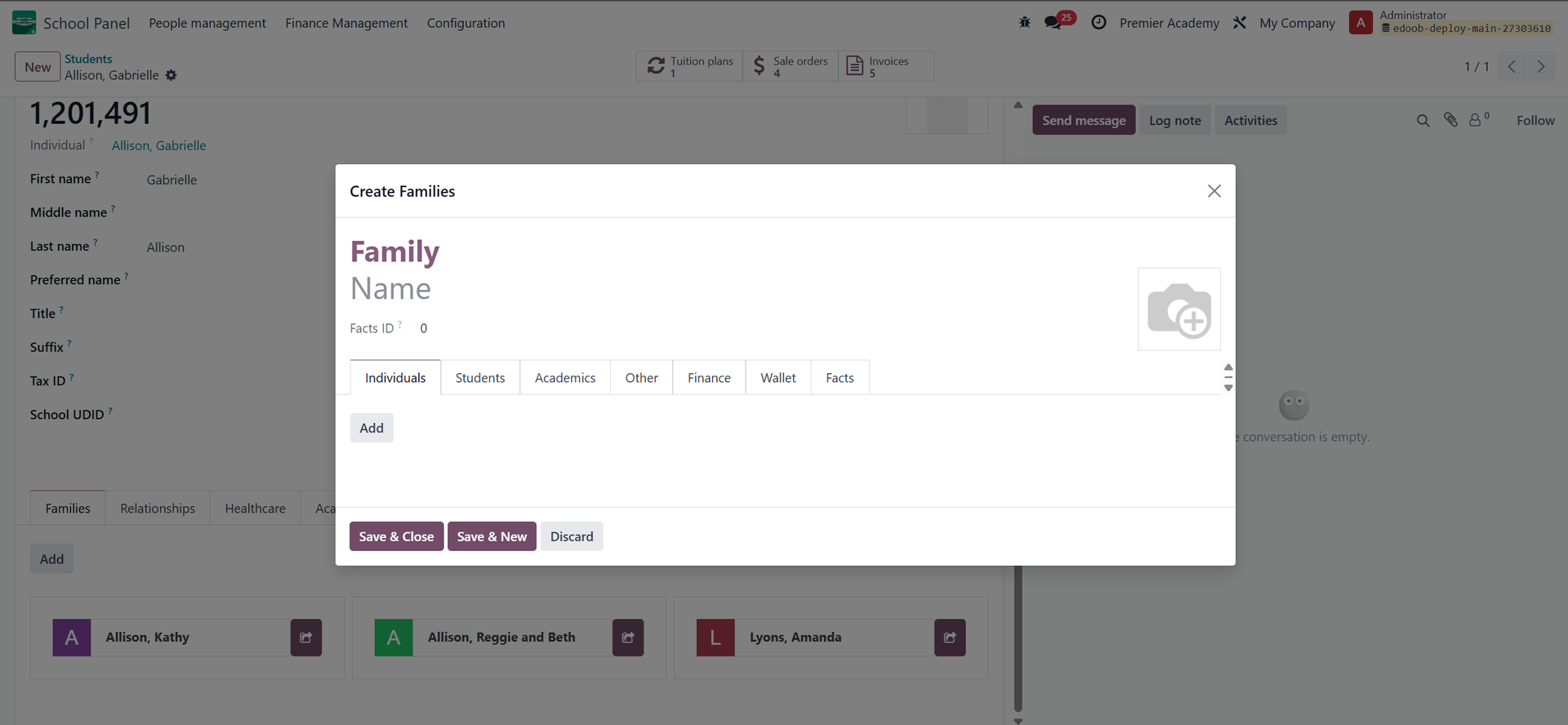Select the Academics tab in dialog
1568x725 pixels.
pos(565,378)
